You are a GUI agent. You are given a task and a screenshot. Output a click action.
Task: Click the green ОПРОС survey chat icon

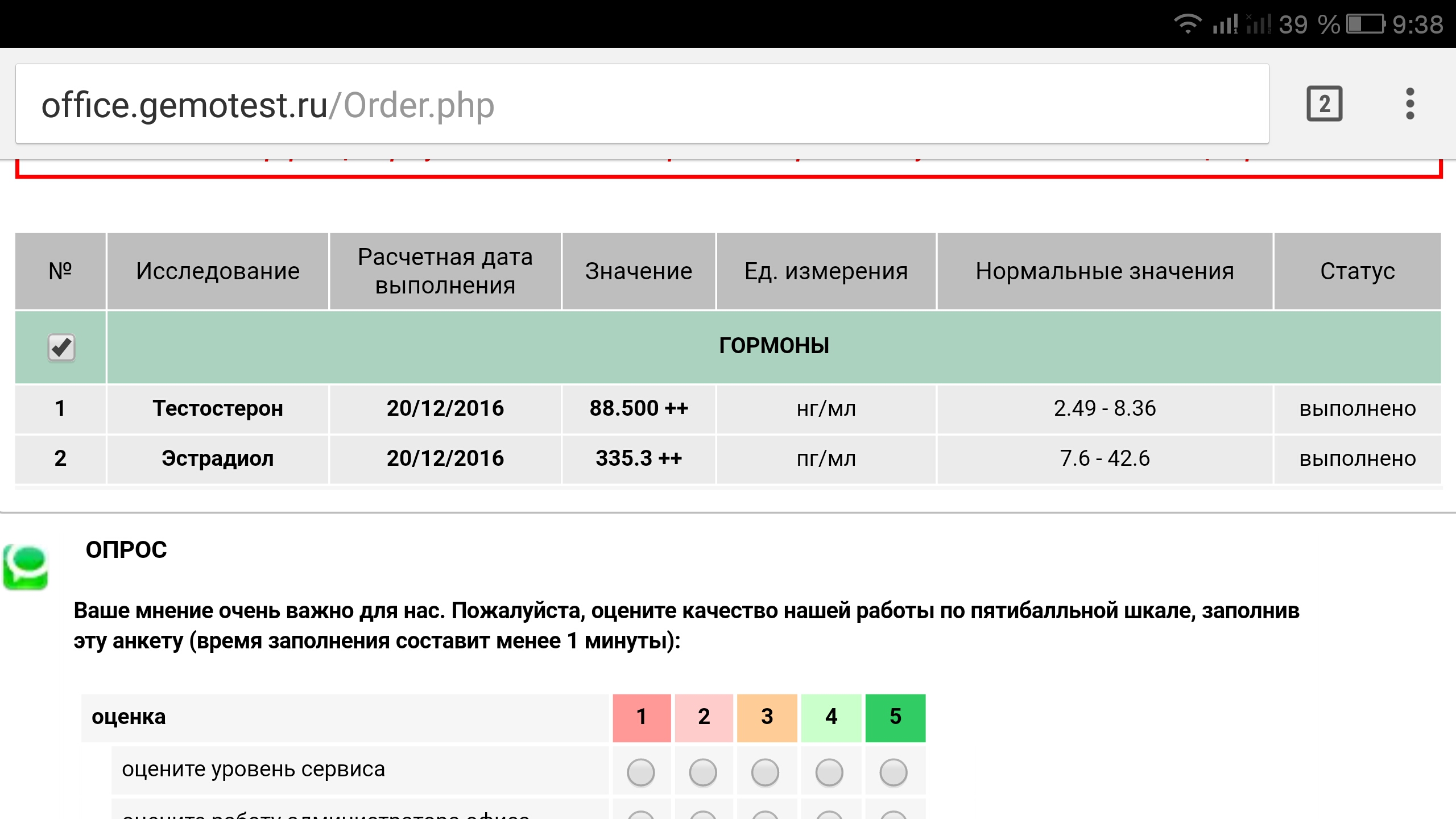pos(26,566)
